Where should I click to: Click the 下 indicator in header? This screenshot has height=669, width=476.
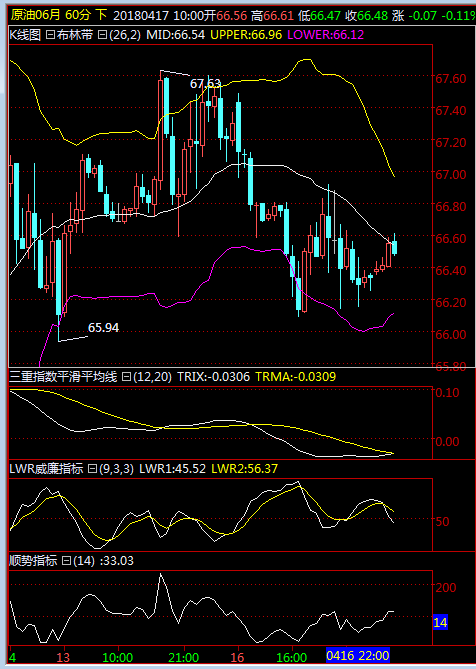click(x=101, y=15)
